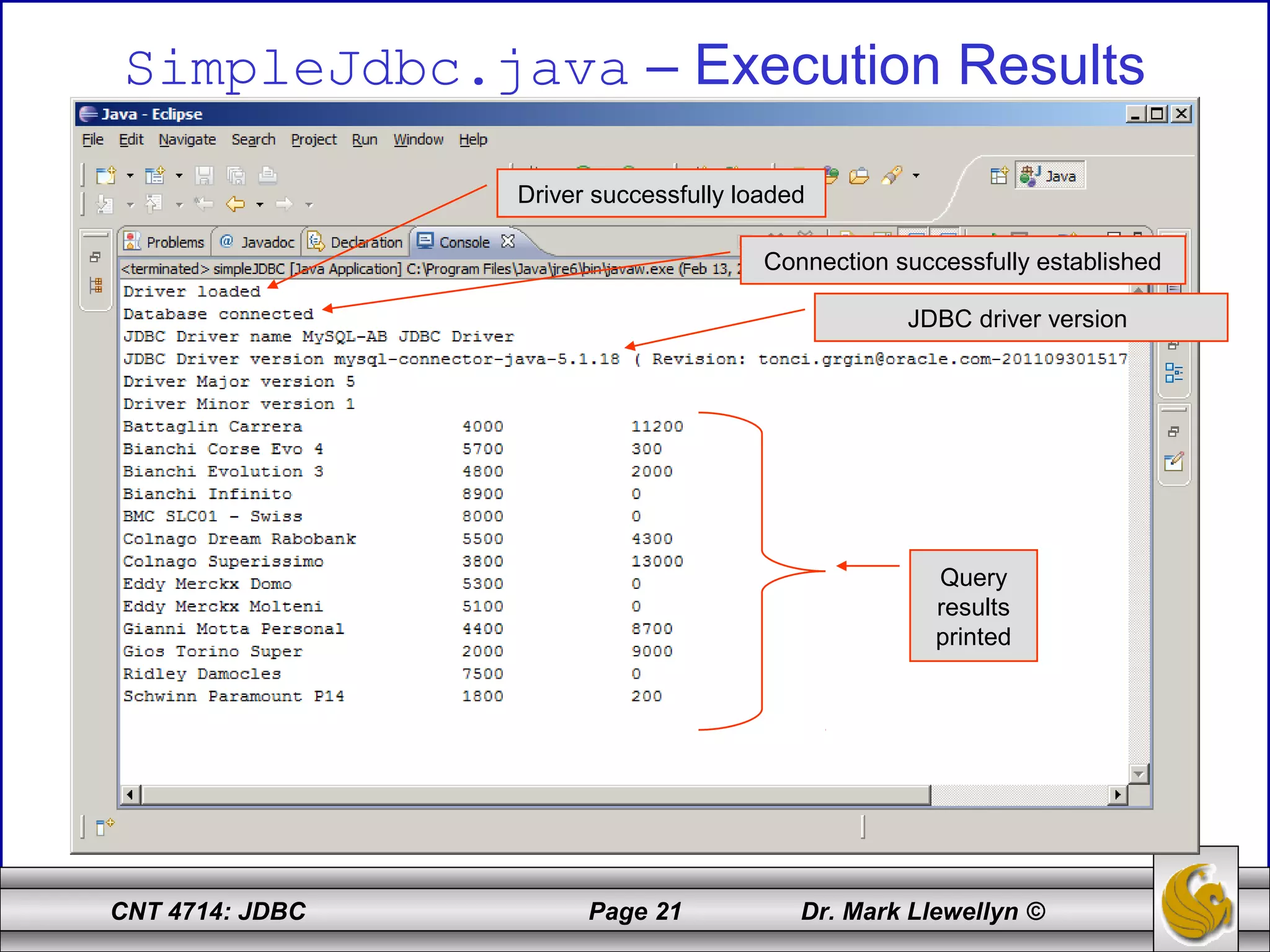Expand the Search flashlight dropdown arrow

pos(916,176)
